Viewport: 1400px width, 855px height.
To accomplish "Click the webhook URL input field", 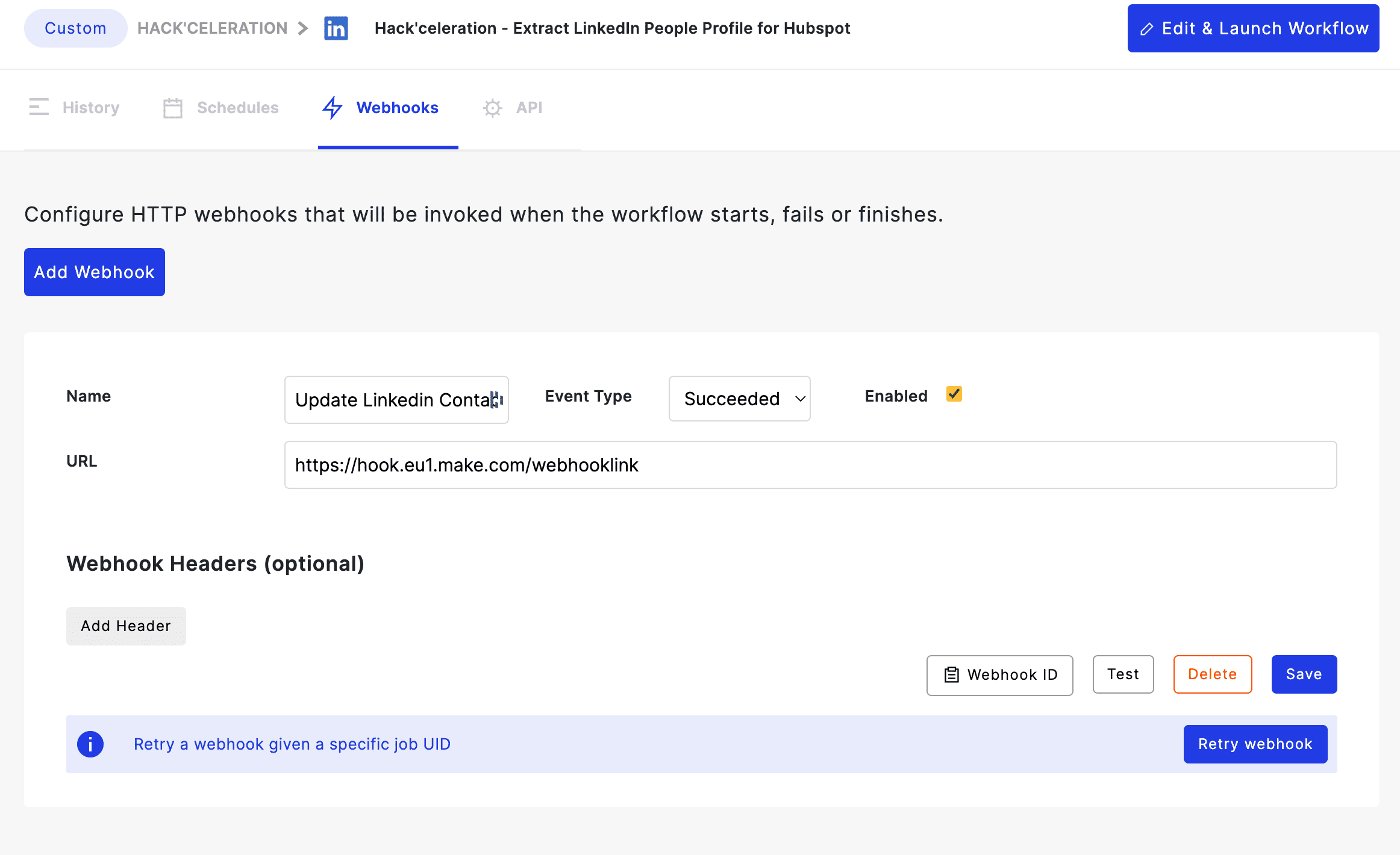I will [811, 465].
